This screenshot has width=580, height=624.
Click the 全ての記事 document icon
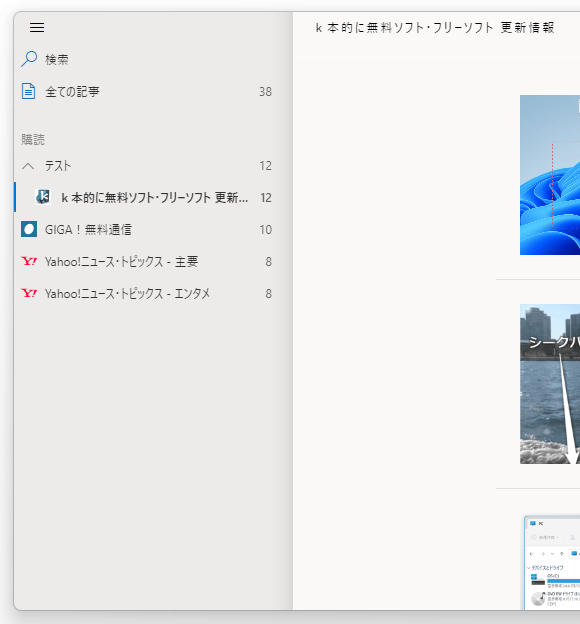pyautogui.click(x=28, y=91)
